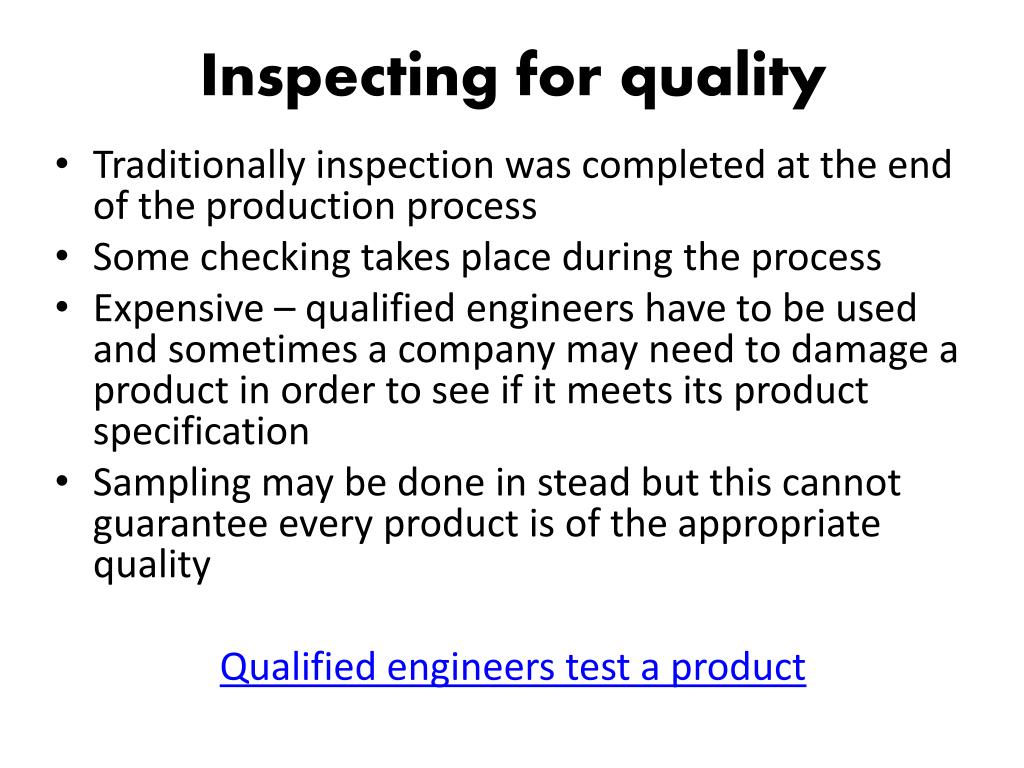
Task: Click the word 'specification' in third bullet
Action: [201, 433]
